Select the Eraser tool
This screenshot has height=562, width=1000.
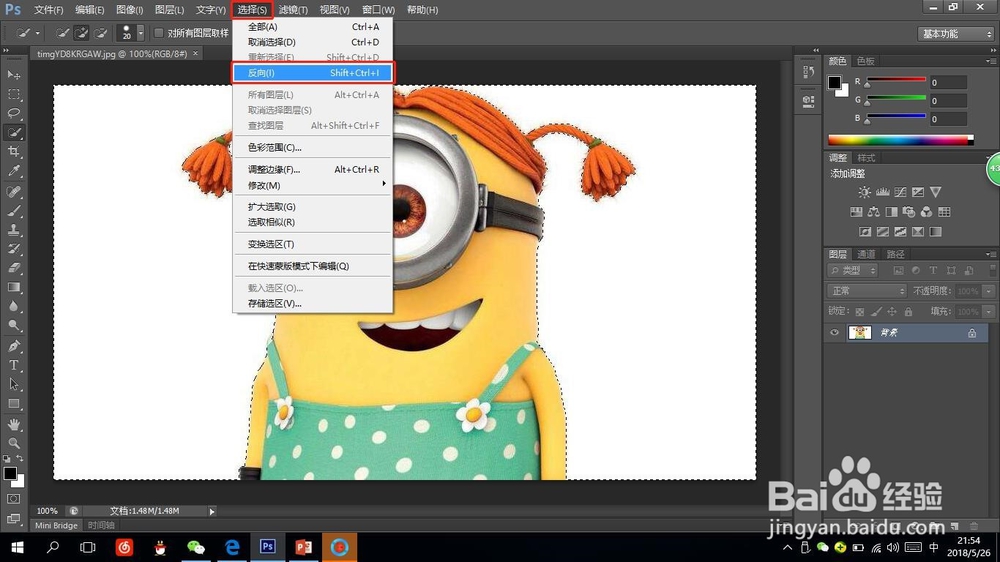click(x=13, y=268)
